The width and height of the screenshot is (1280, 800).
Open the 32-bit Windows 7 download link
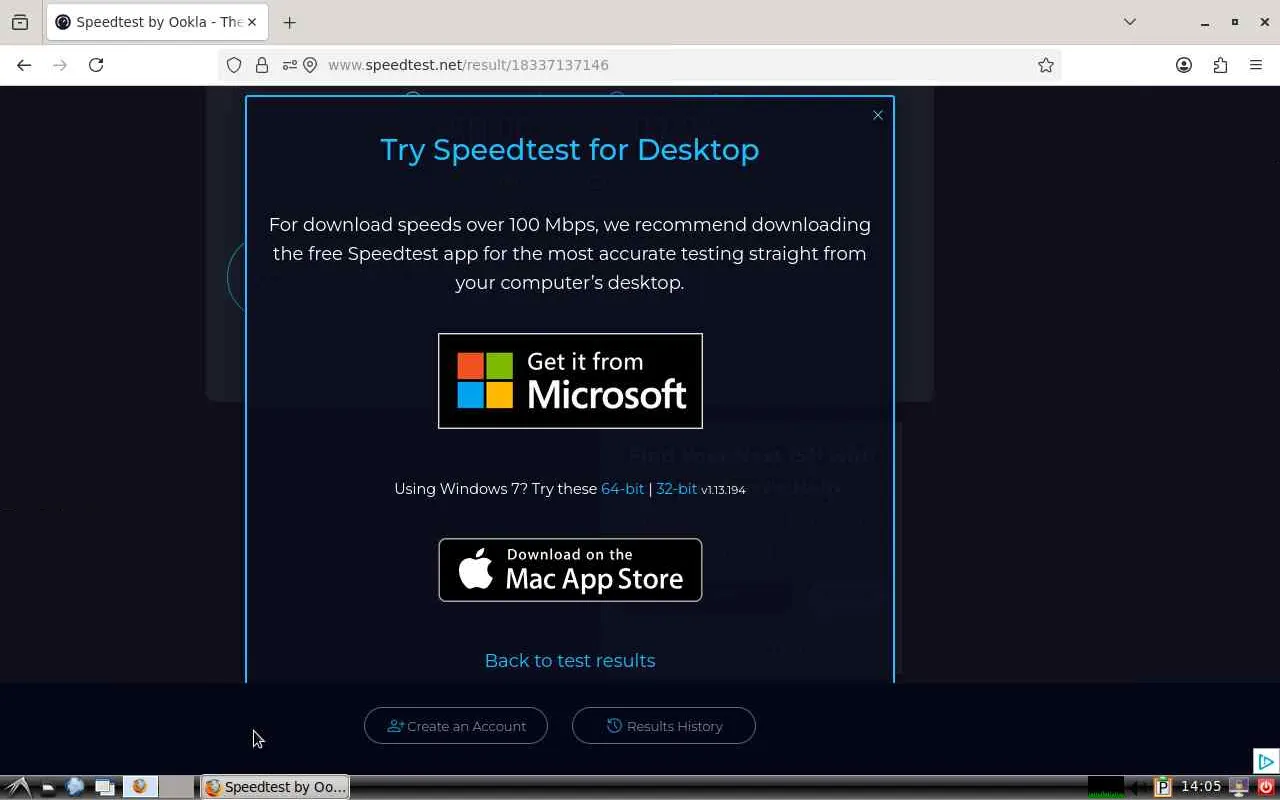[x=676, y=489]
